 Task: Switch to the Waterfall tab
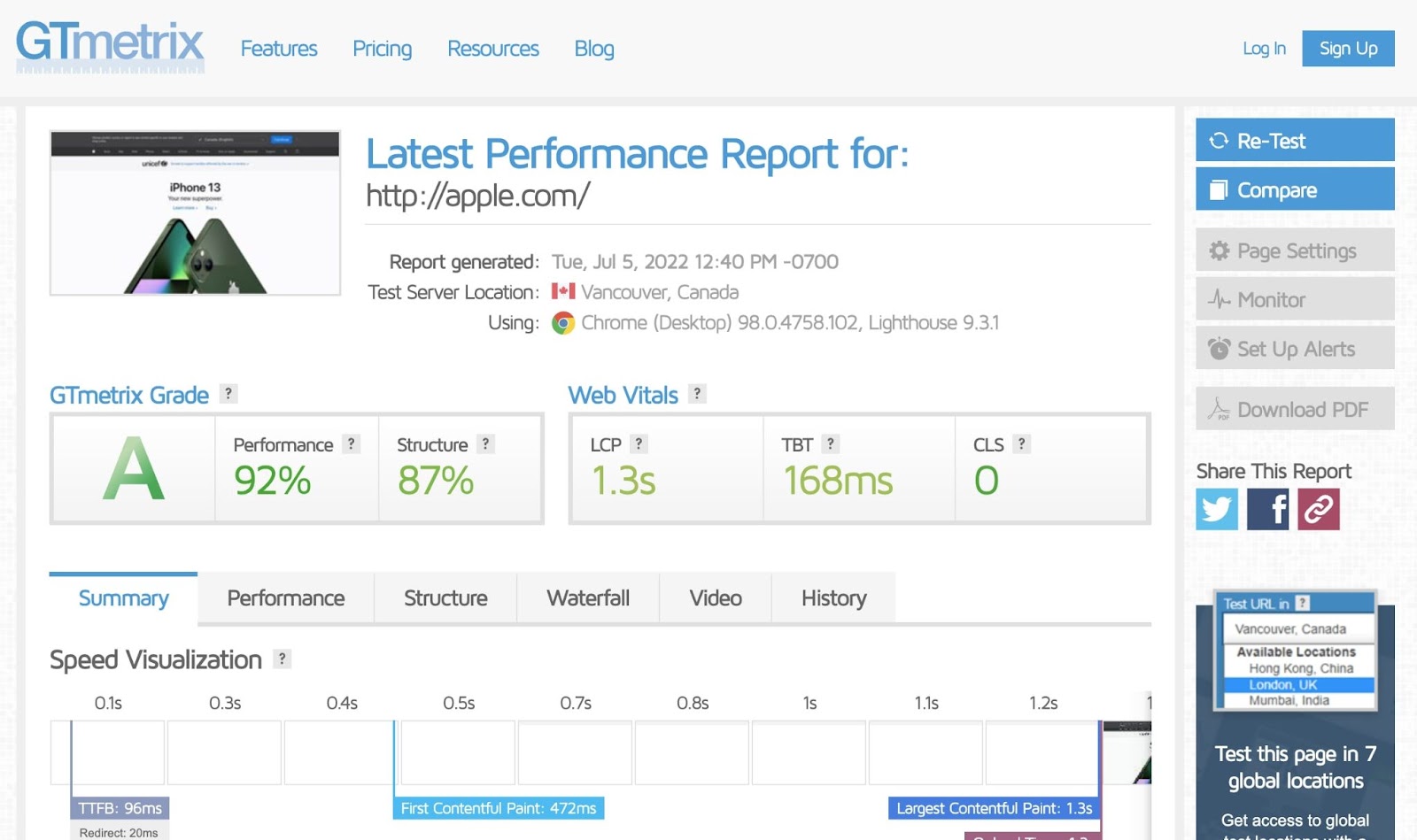pyautogui.click(x=588, y=598)
